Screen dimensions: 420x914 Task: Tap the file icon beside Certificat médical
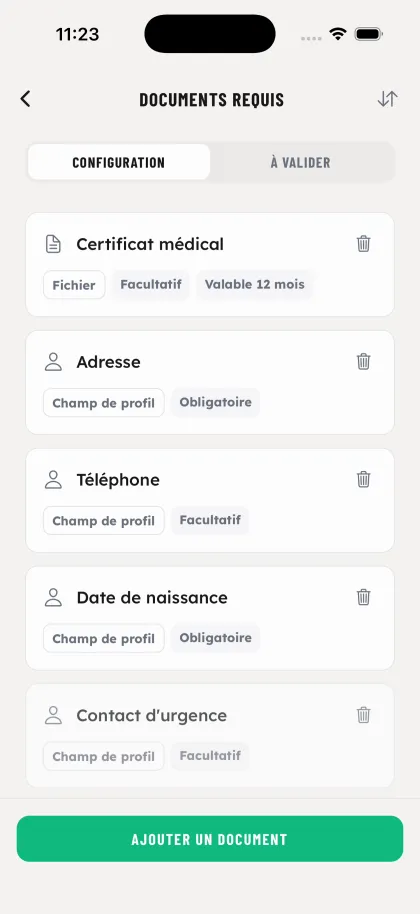[53, 244]
